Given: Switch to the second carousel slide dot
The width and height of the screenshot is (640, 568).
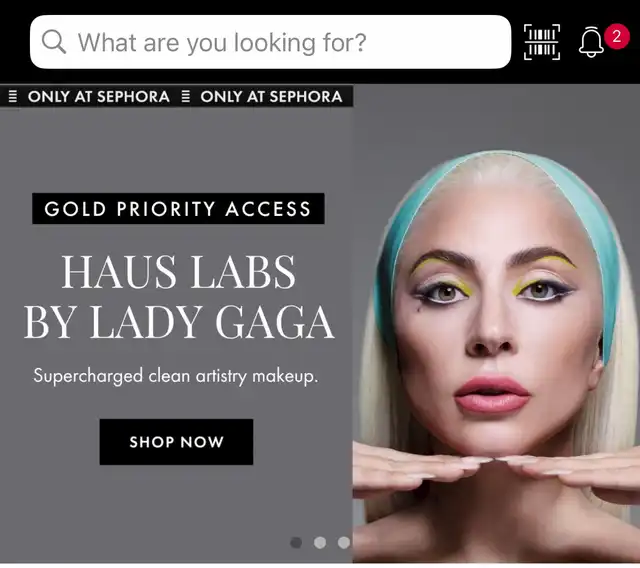Looking at the screenshot, I should coord(320,542).
